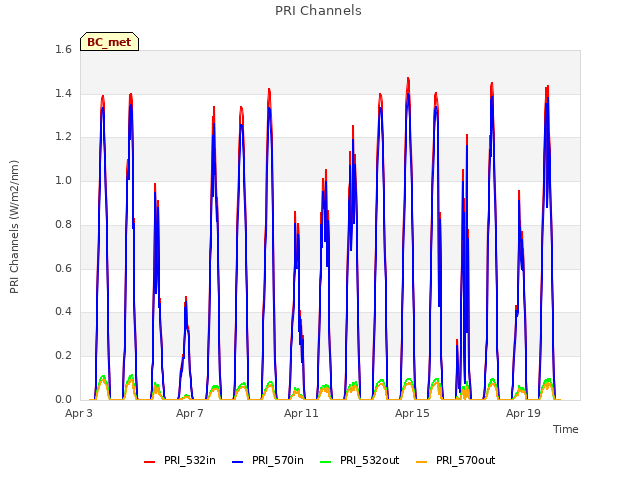Click the 1.2 y-axis tick value

pyautogui.click(x=63, y=137)
